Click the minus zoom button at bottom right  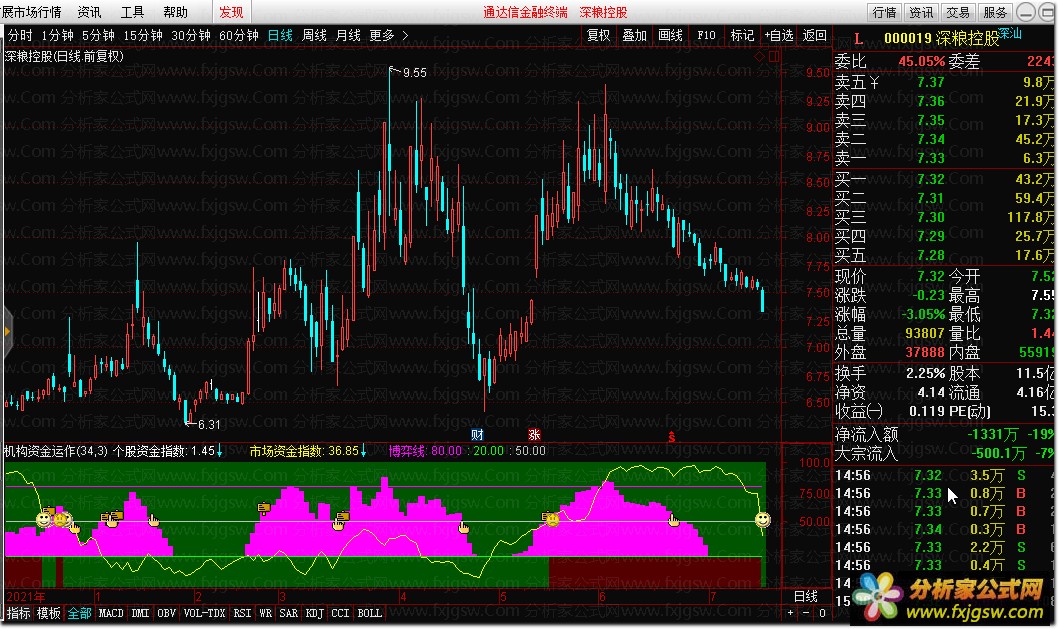pos(806,613)
